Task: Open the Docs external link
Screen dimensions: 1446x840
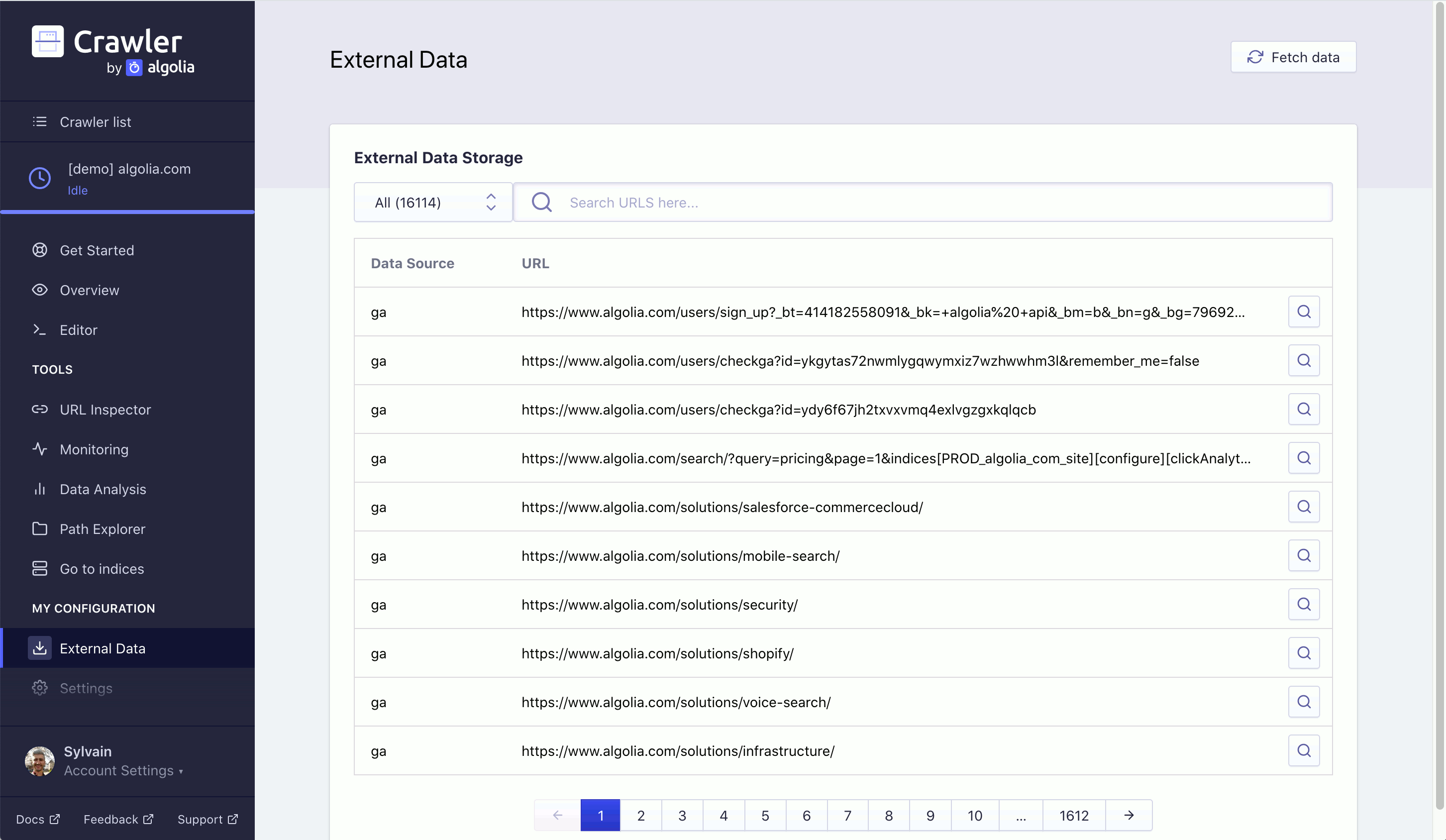Action: [x=38, y=819]
